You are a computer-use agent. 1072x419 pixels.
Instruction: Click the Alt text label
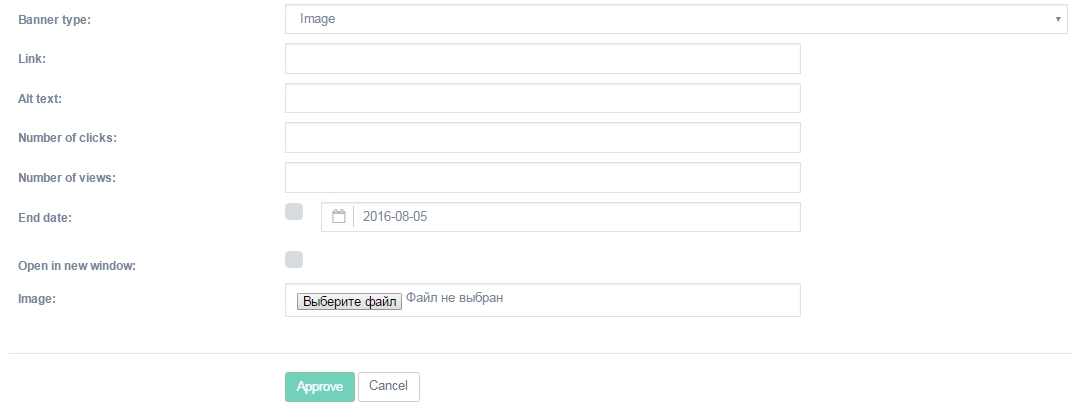[40, 98]
